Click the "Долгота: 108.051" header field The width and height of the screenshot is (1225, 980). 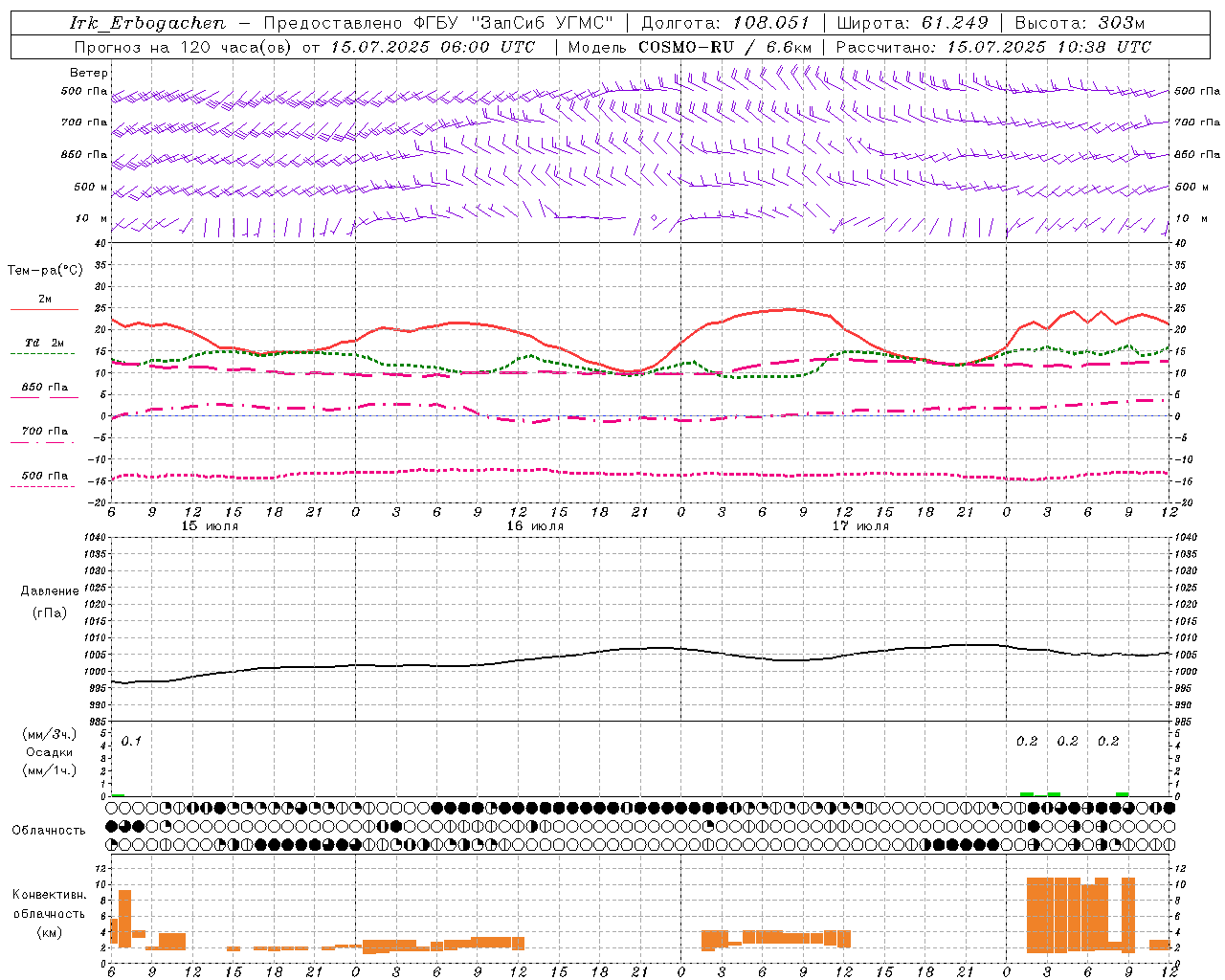(x=725, y=23)
